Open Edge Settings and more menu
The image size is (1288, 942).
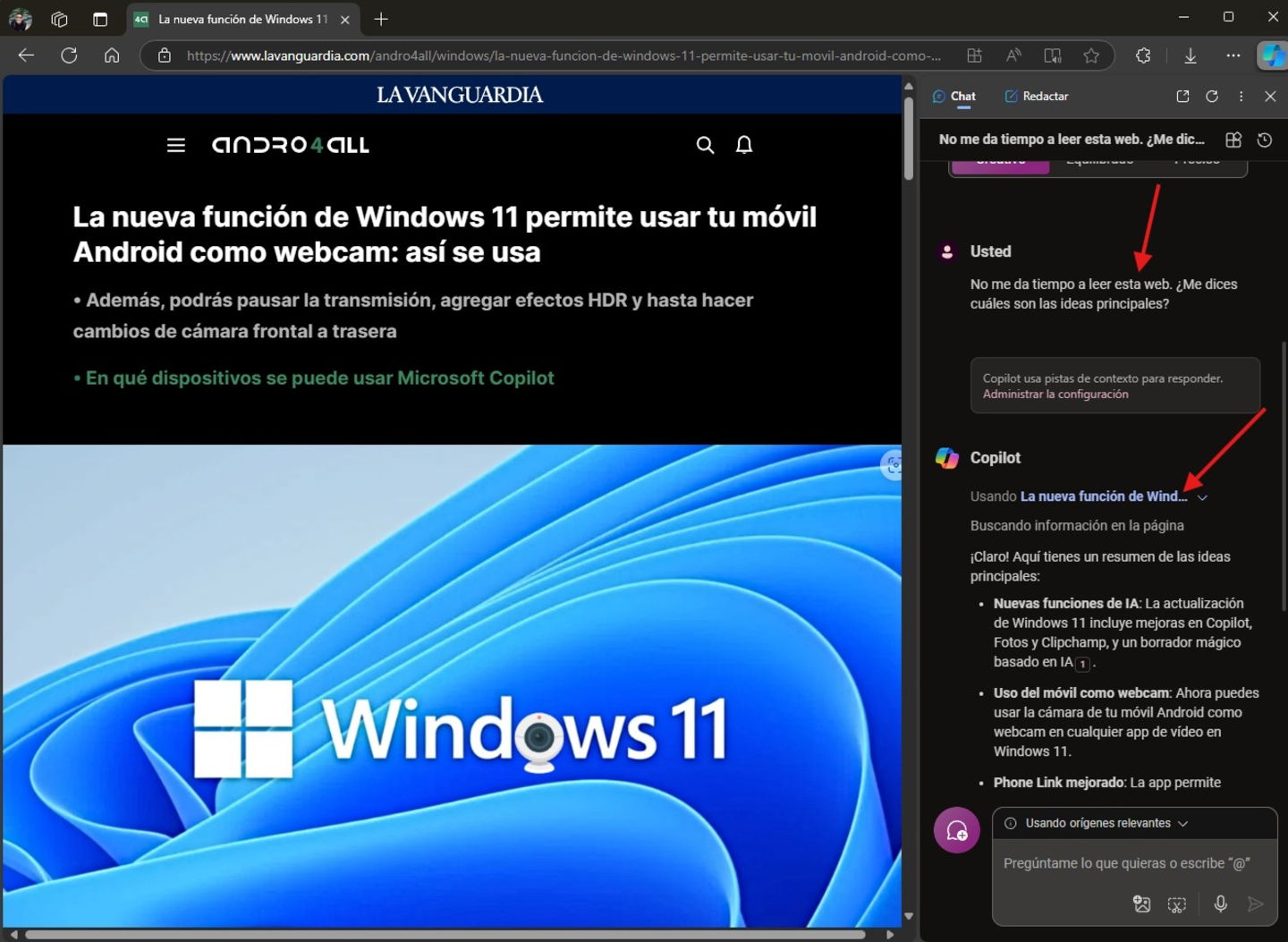click(x=1233, y=55)
